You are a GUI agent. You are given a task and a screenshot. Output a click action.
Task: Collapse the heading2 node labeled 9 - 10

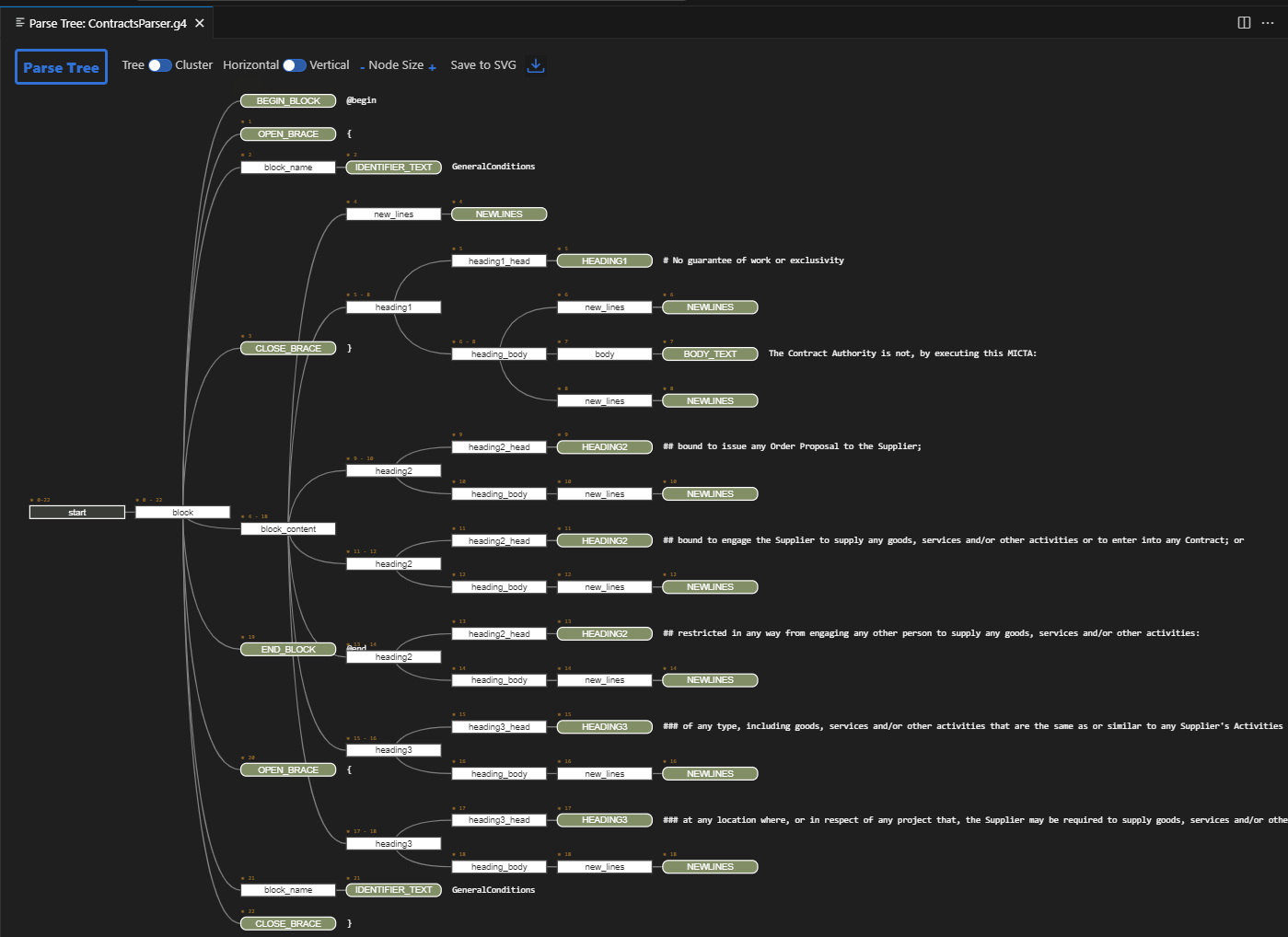pyautogui.click(x=394, y=471)
